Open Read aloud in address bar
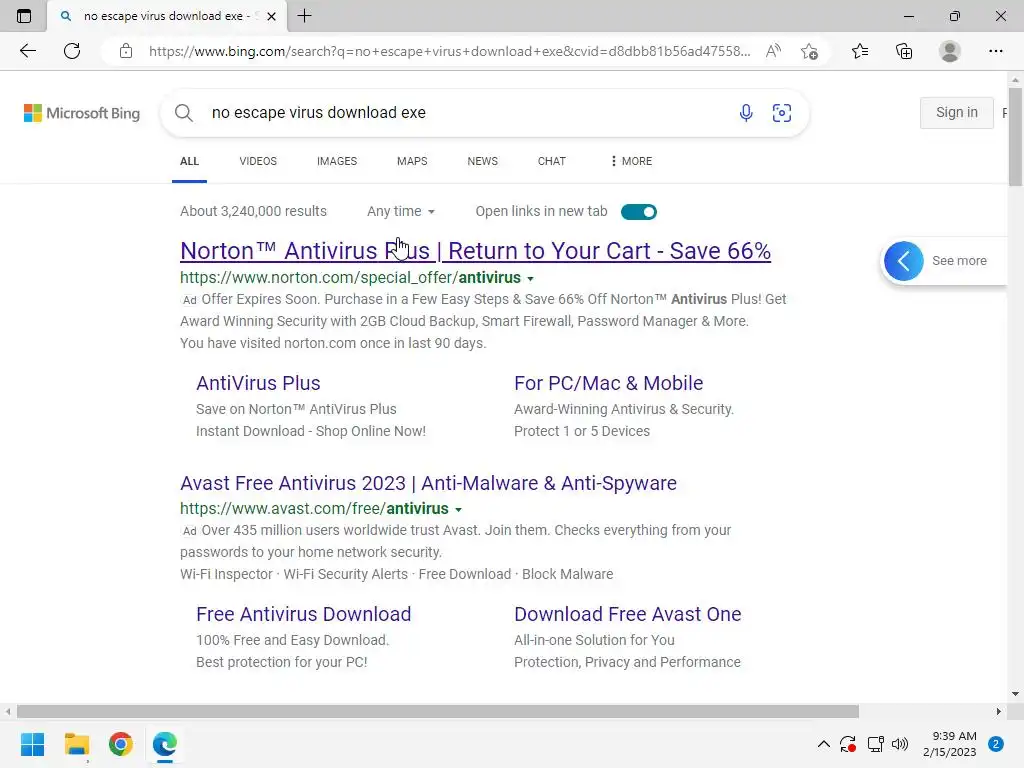 point(773,51)
